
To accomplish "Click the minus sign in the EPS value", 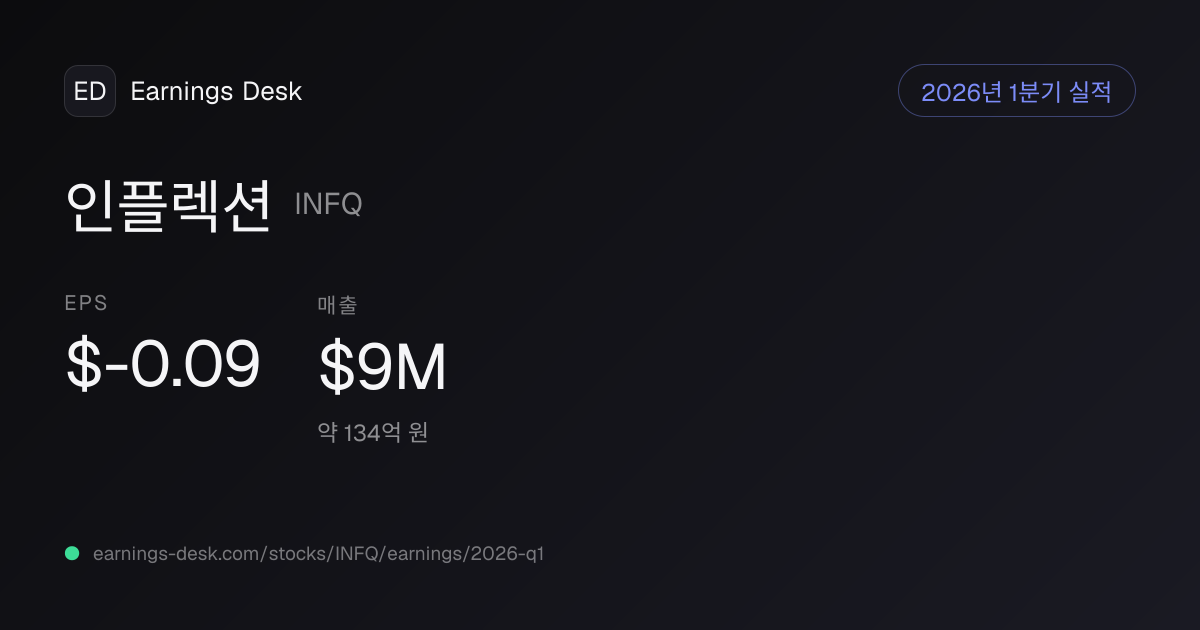I will [114, 368].
